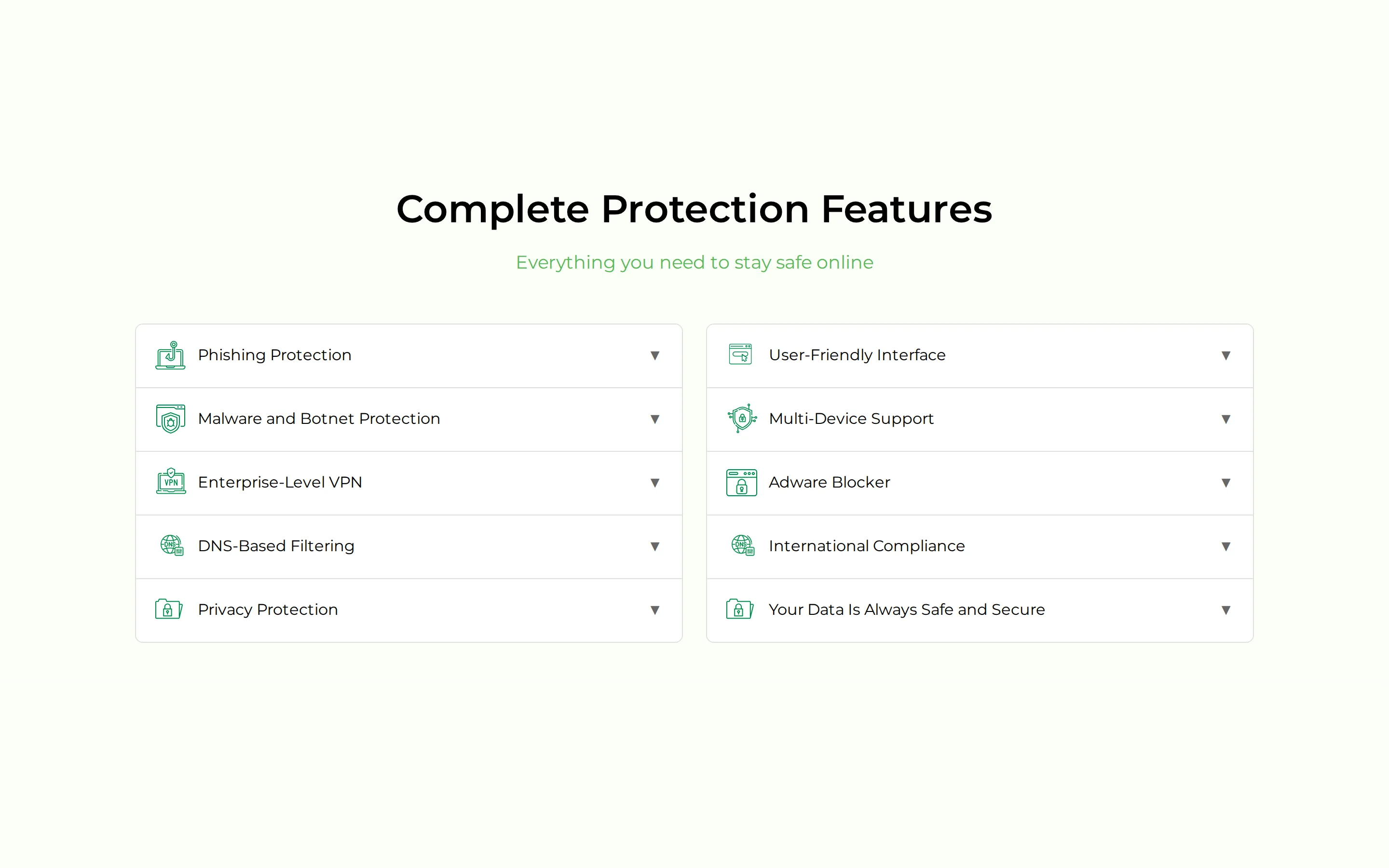Click the DNS-Based Filtering globe icon
1389x868 pixels.
click(172, 545)
